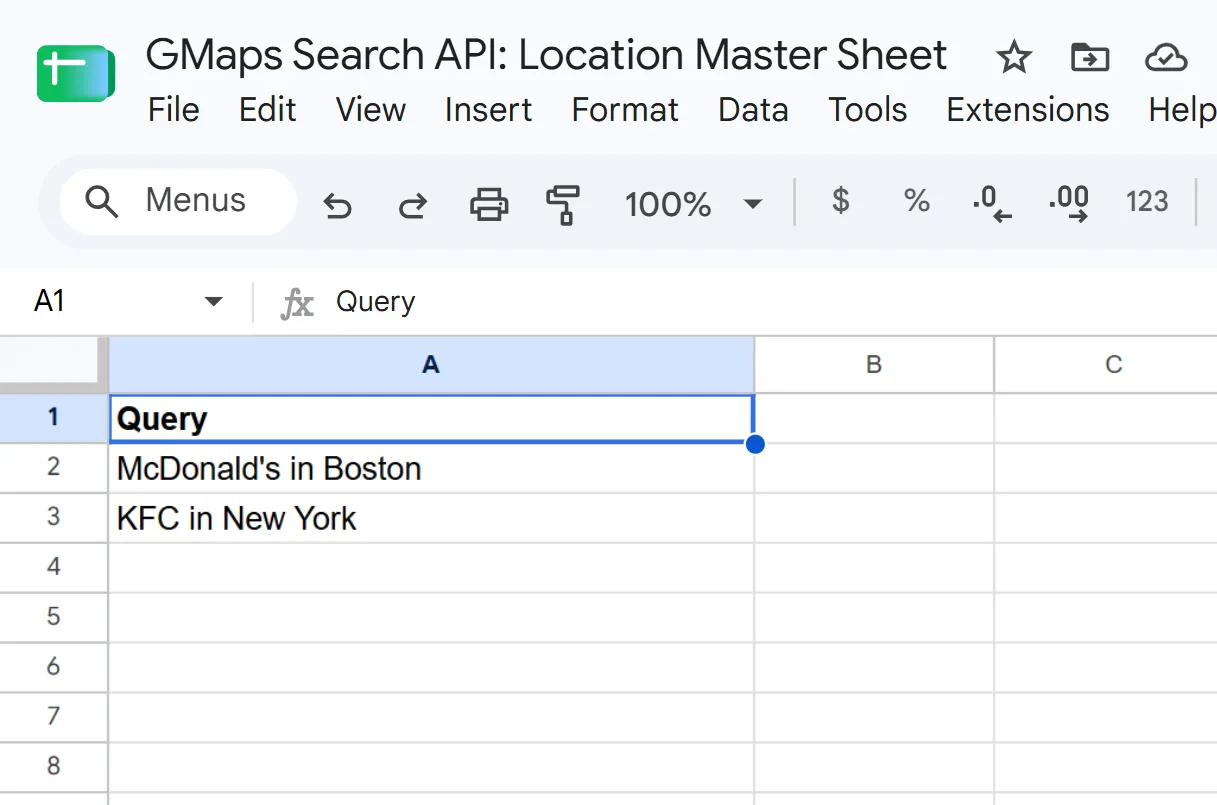Format as currency with dollar icon

[841, 201]
